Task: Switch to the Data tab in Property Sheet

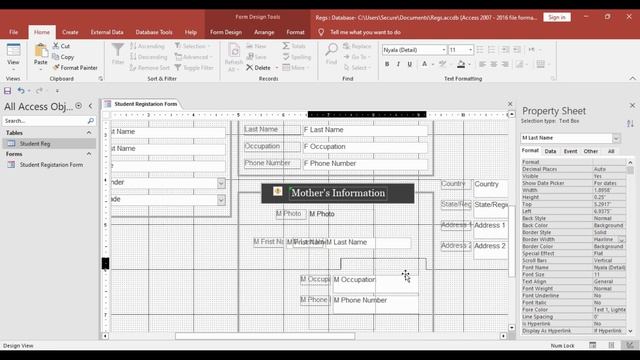Action: (x=550, y=151)
